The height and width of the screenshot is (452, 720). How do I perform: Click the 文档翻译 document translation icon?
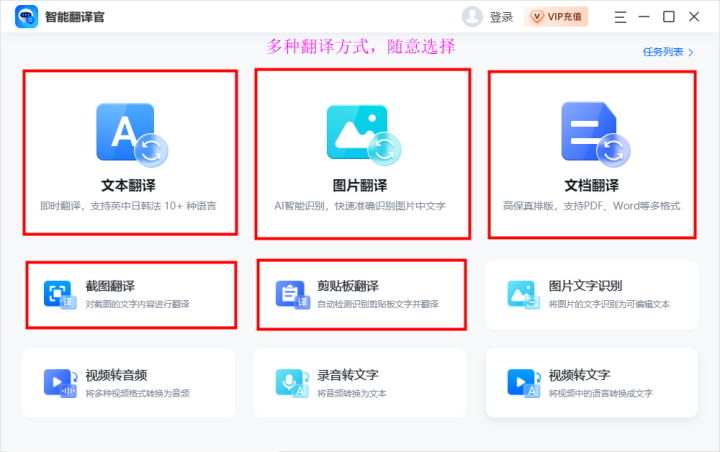point(592,133)
